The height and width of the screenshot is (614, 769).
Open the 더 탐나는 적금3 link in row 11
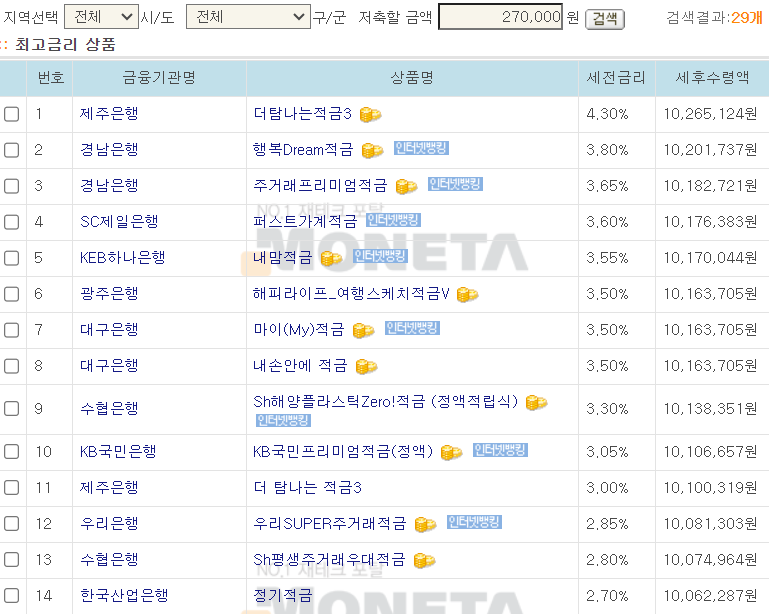[308, 487]
